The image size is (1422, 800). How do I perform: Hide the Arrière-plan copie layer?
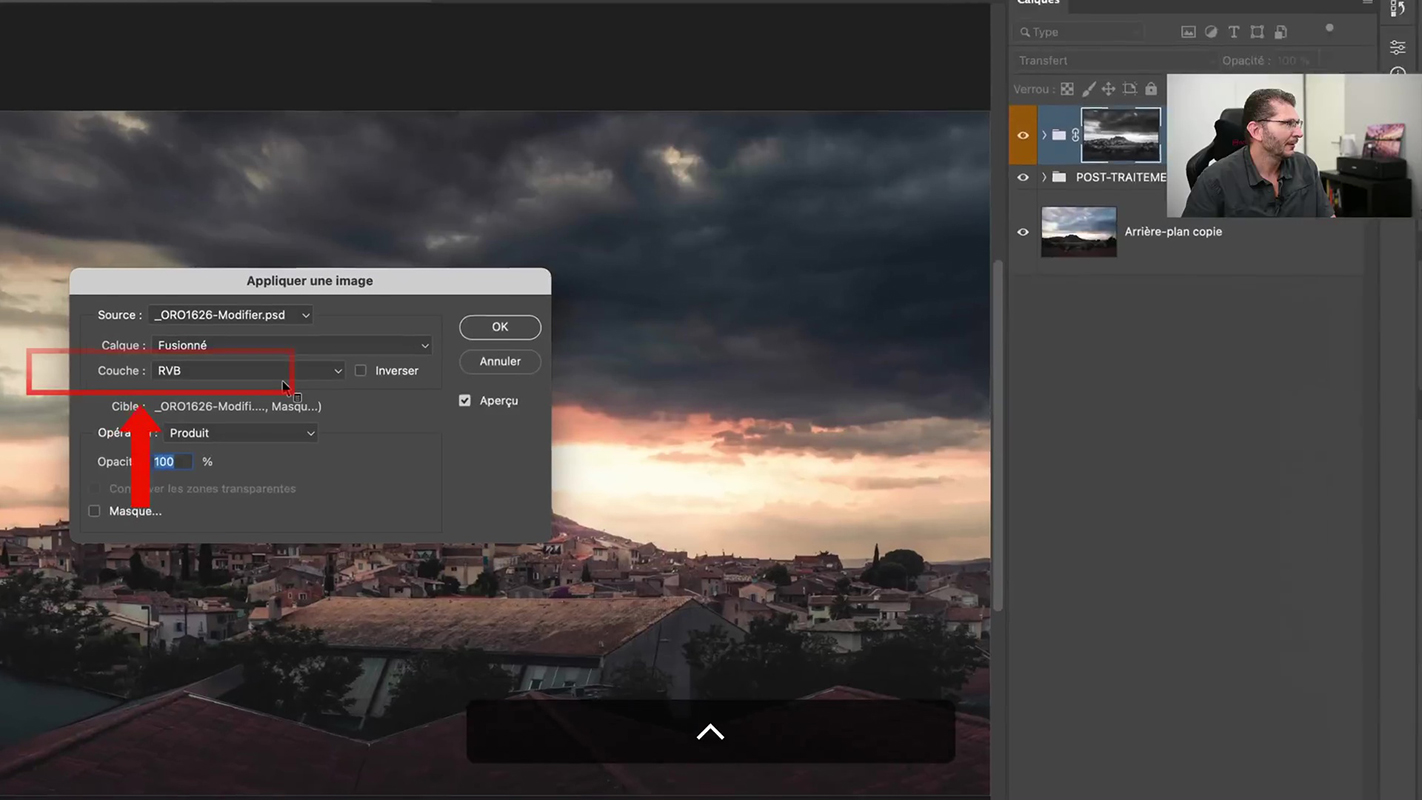click(1023, 232)
